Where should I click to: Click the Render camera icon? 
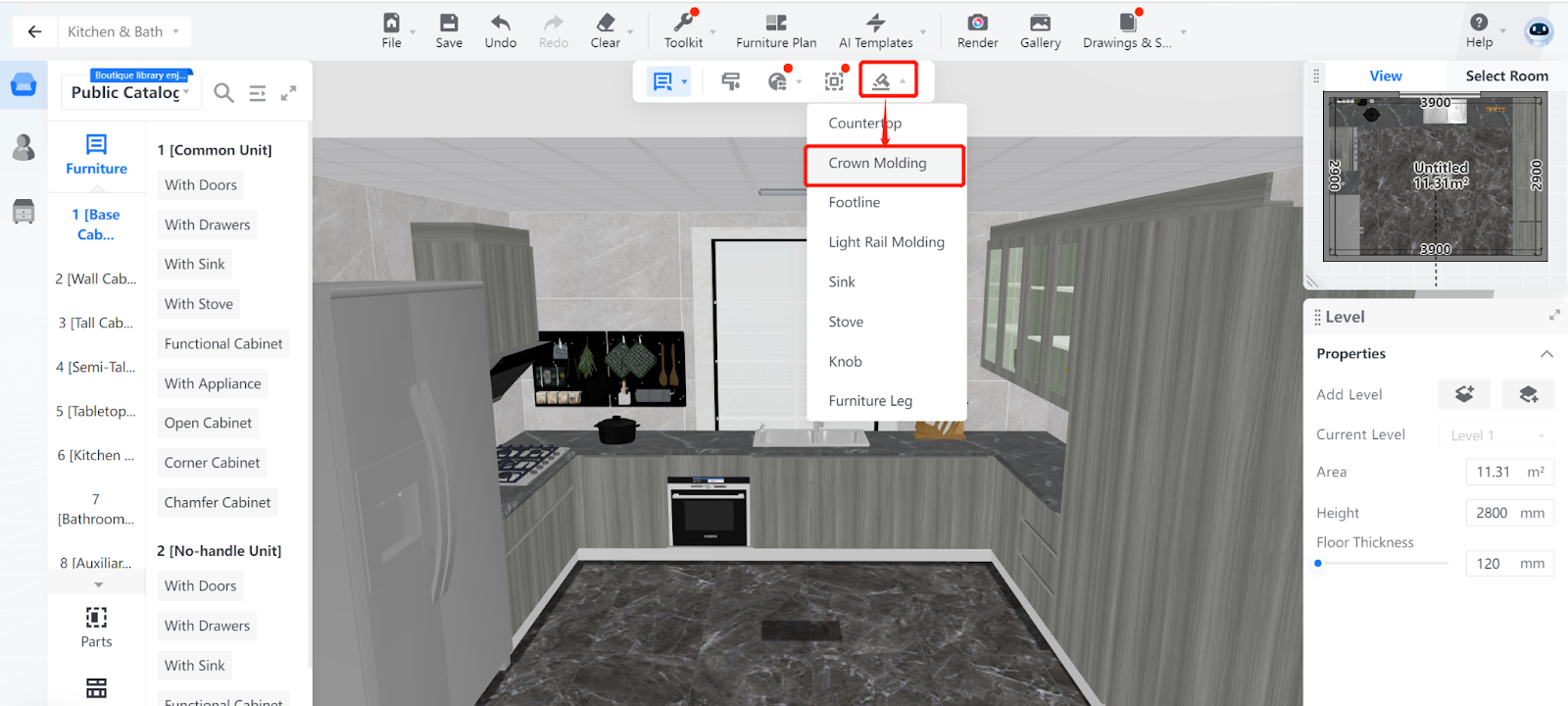coord(977,24)
